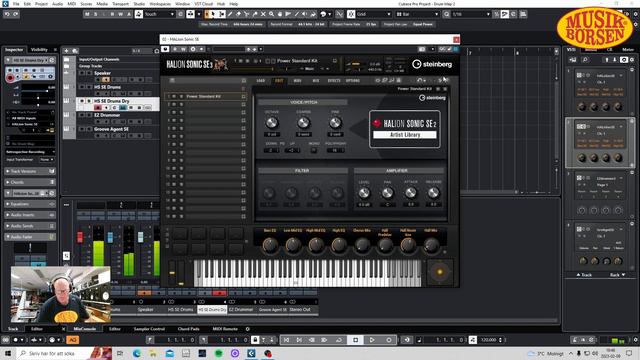Expand the Chords inspector section
This screenshot has height=360, width=640.
click(x=30, y=182)
